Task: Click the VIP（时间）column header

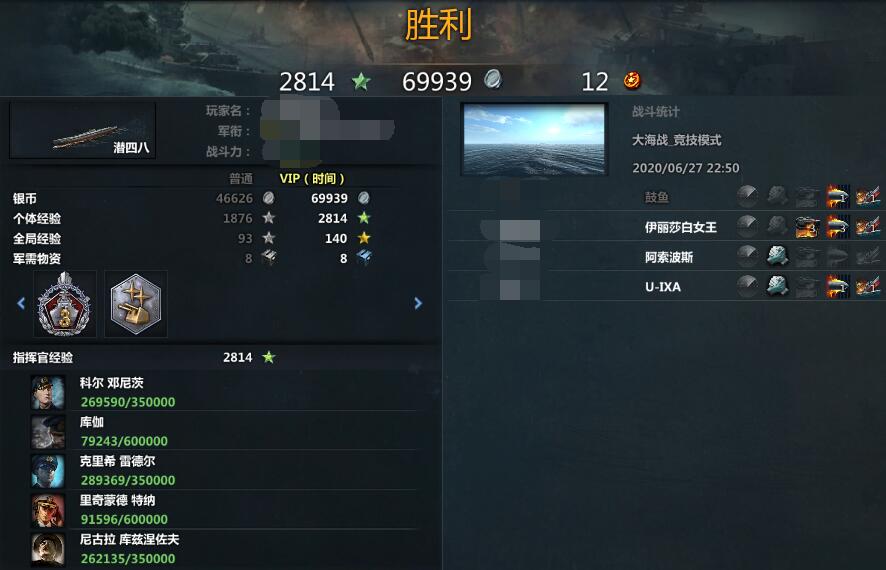Action: (312, 179)
